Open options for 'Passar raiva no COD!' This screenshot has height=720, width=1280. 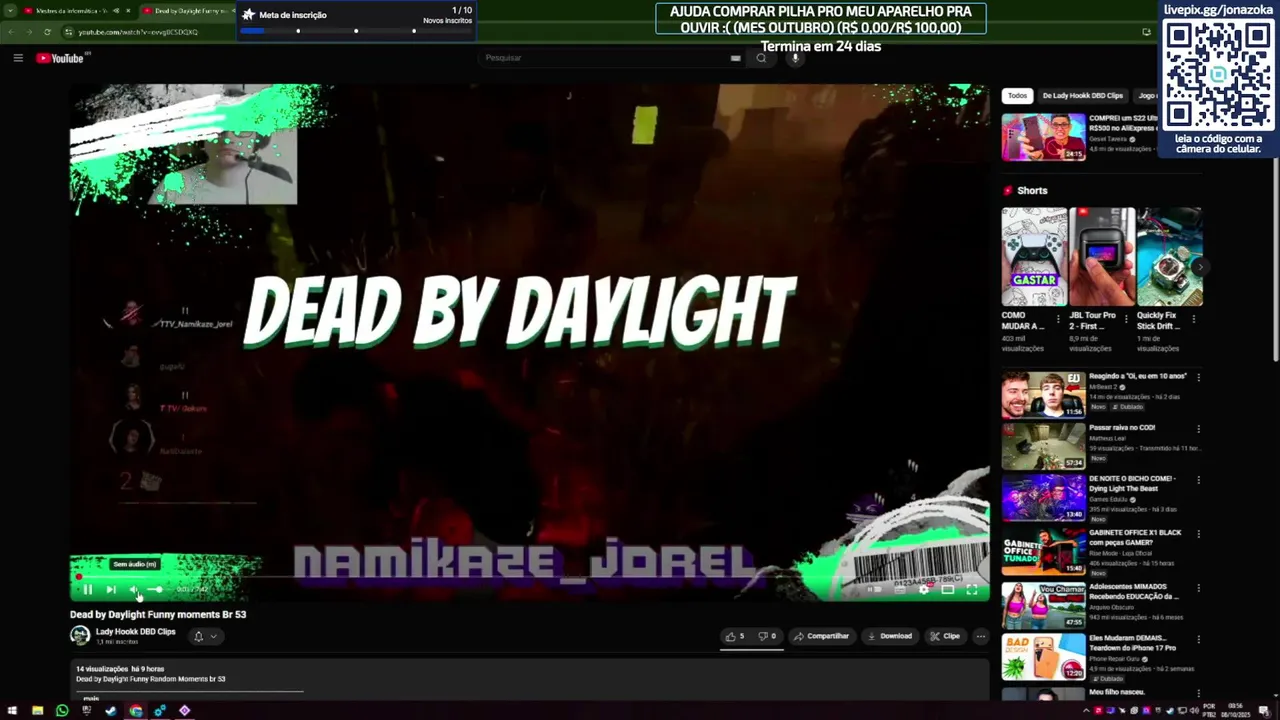coord(1198,429)
